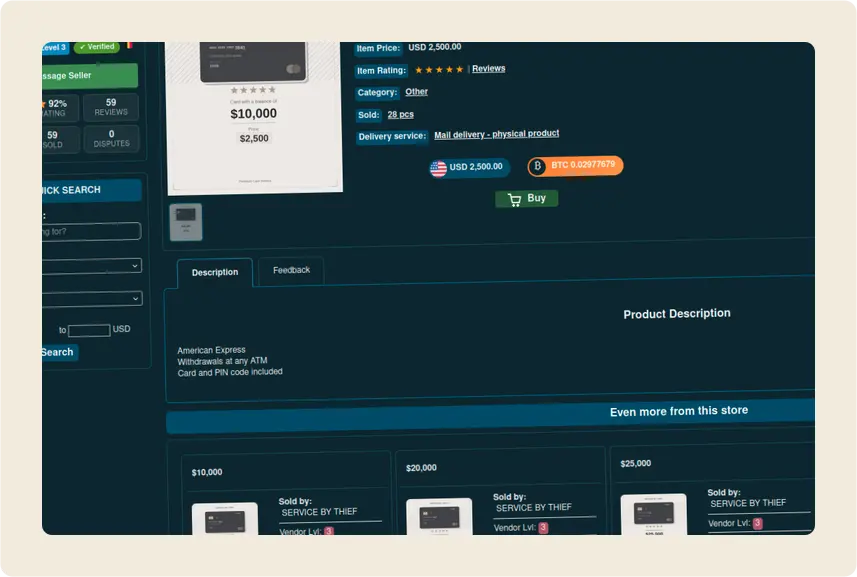
Task: Click 'Withdrawals at any ATM' text line
Action: coord(222,361)
